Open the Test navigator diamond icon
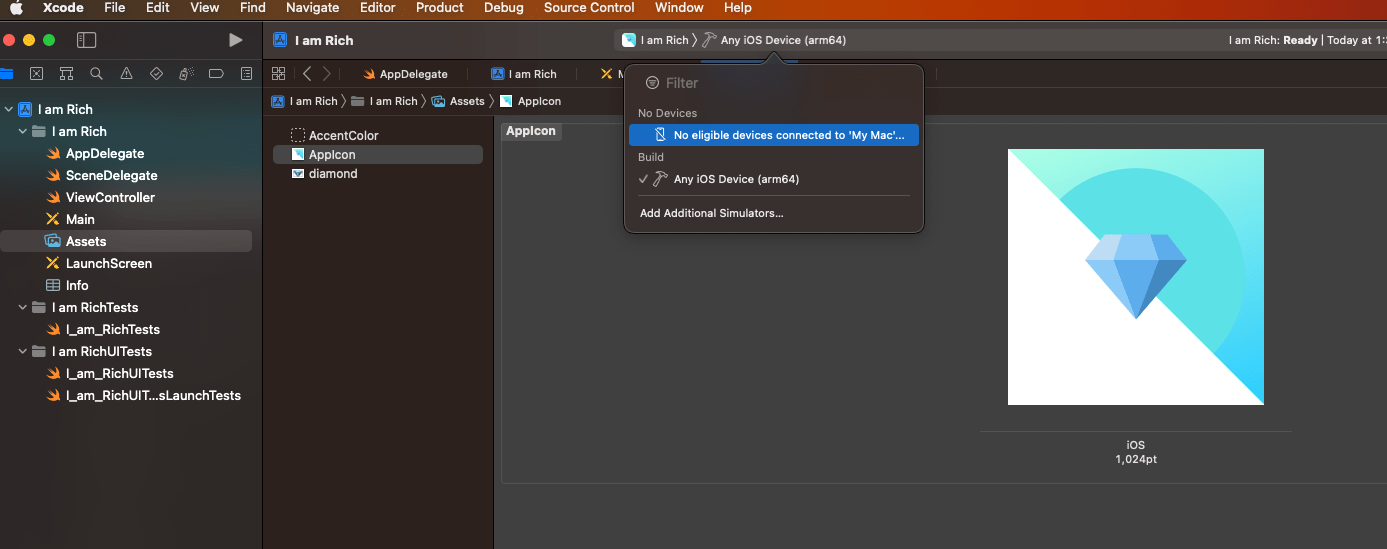 (x=156, y=74)
